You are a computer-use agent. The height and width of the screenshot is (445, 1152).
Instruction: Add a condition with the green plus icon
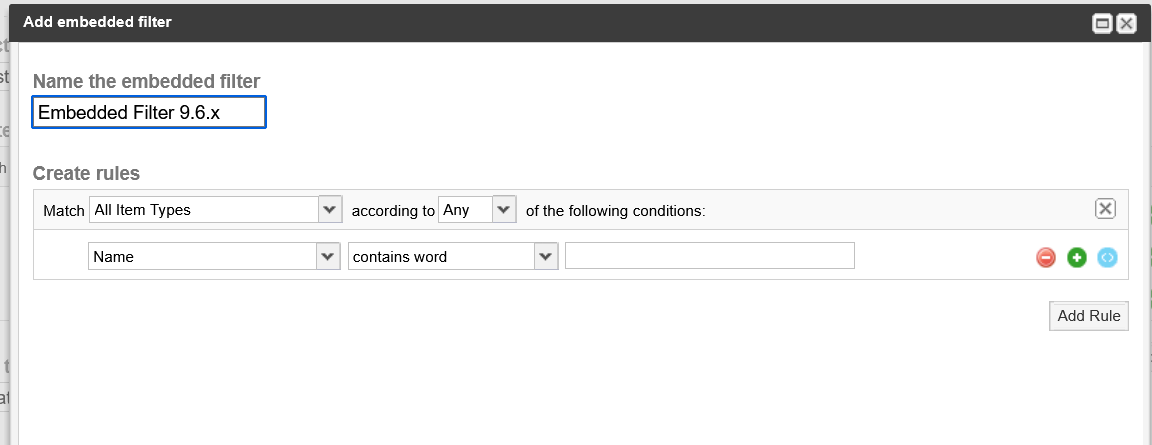point(1076,258)
